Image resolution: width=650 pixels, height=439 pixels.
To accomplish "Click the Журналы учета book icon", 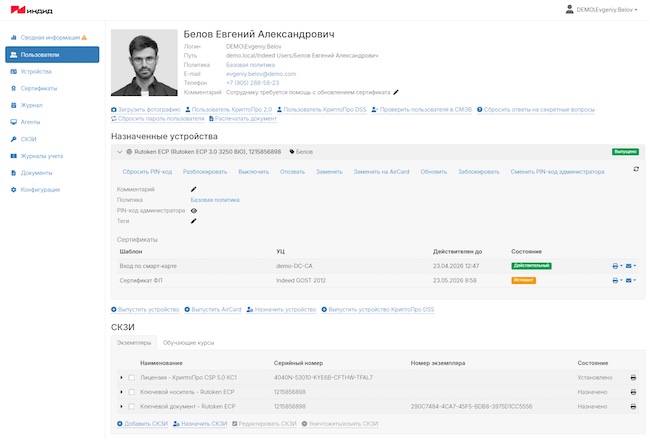I will pos(13,156).
